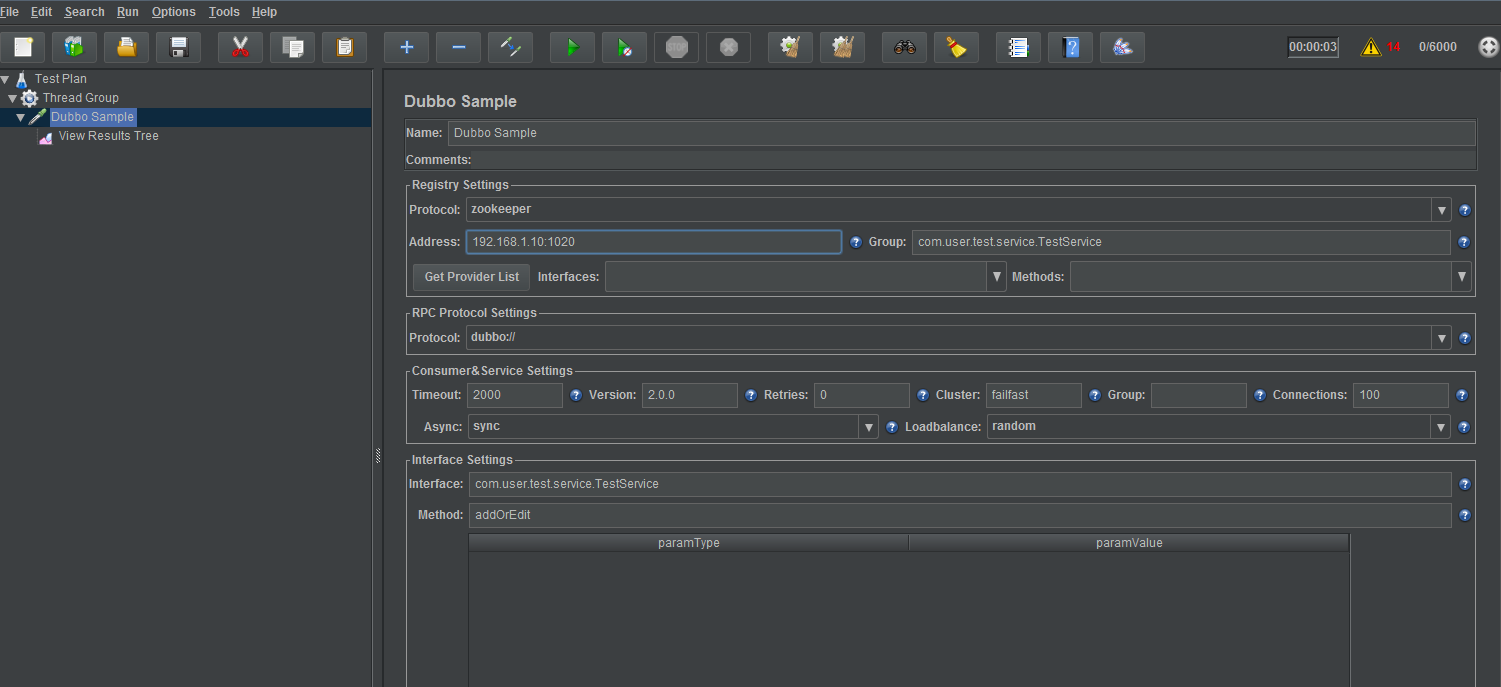The width and height of the screenshot is (1501, 687).
Task: Click the Address field 192.168.1.10:1020
Action: (x=653, y=242)
